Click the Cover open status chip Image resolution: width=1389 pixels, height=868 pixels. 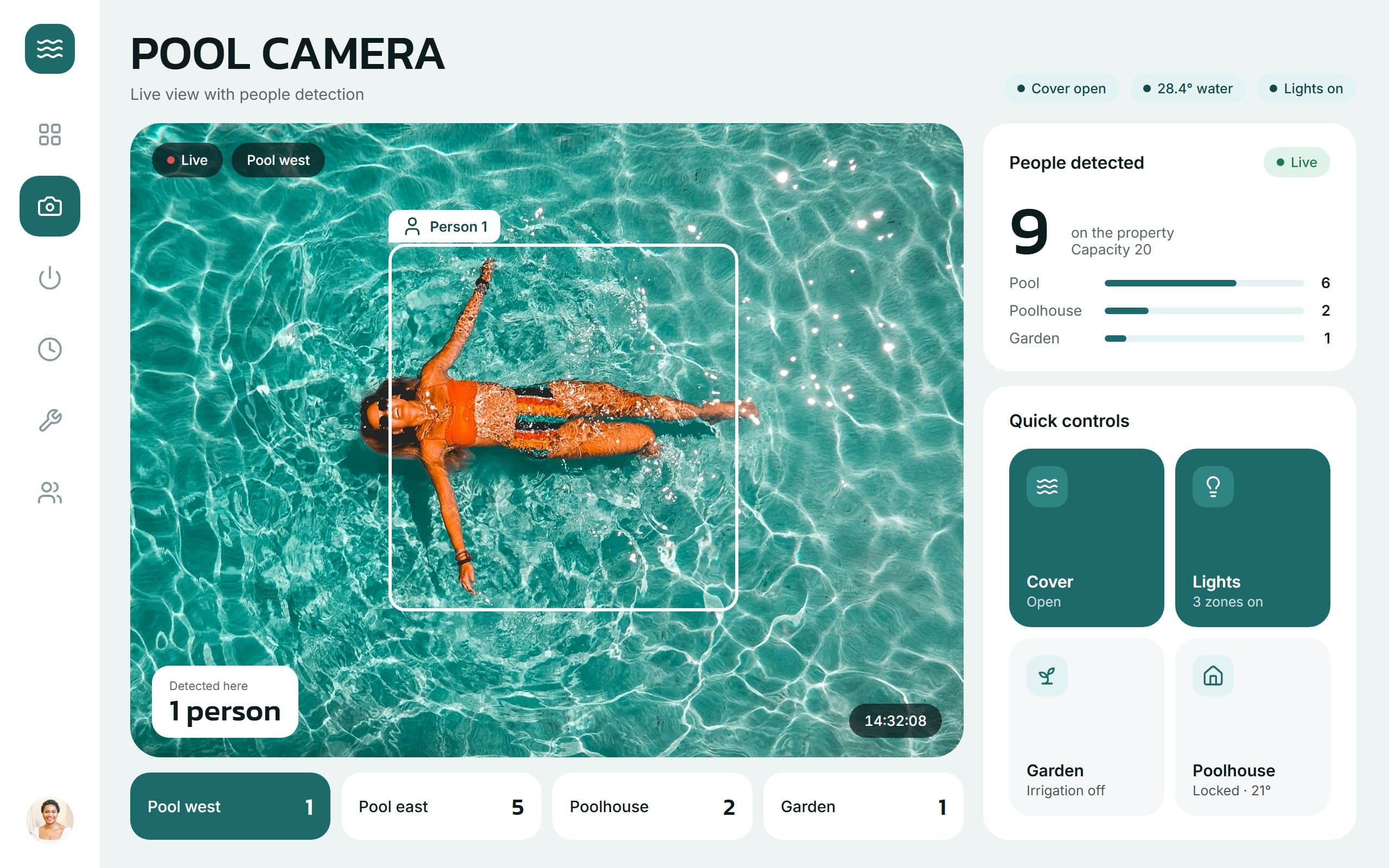coord(1061,88)
